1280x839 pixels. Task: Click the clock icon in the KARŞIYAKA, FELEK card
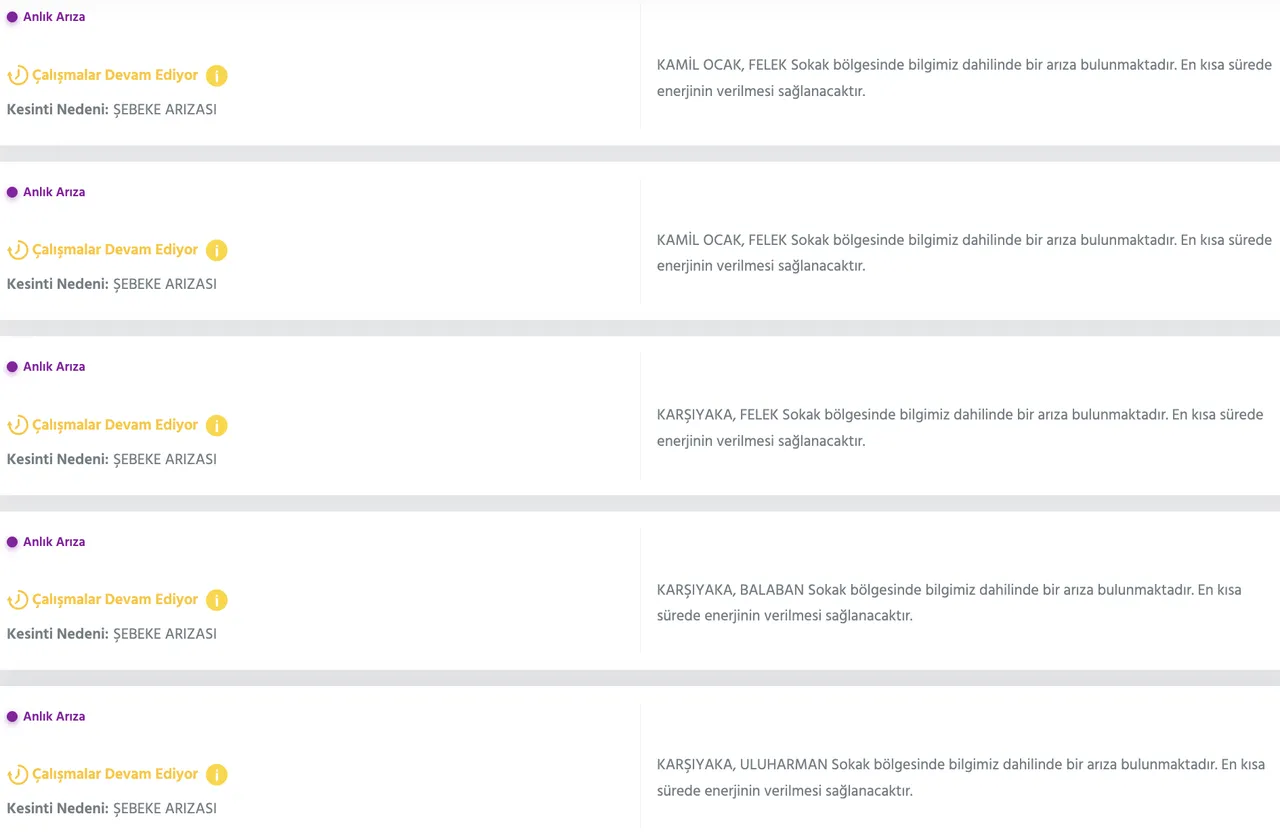click(18, 425)
